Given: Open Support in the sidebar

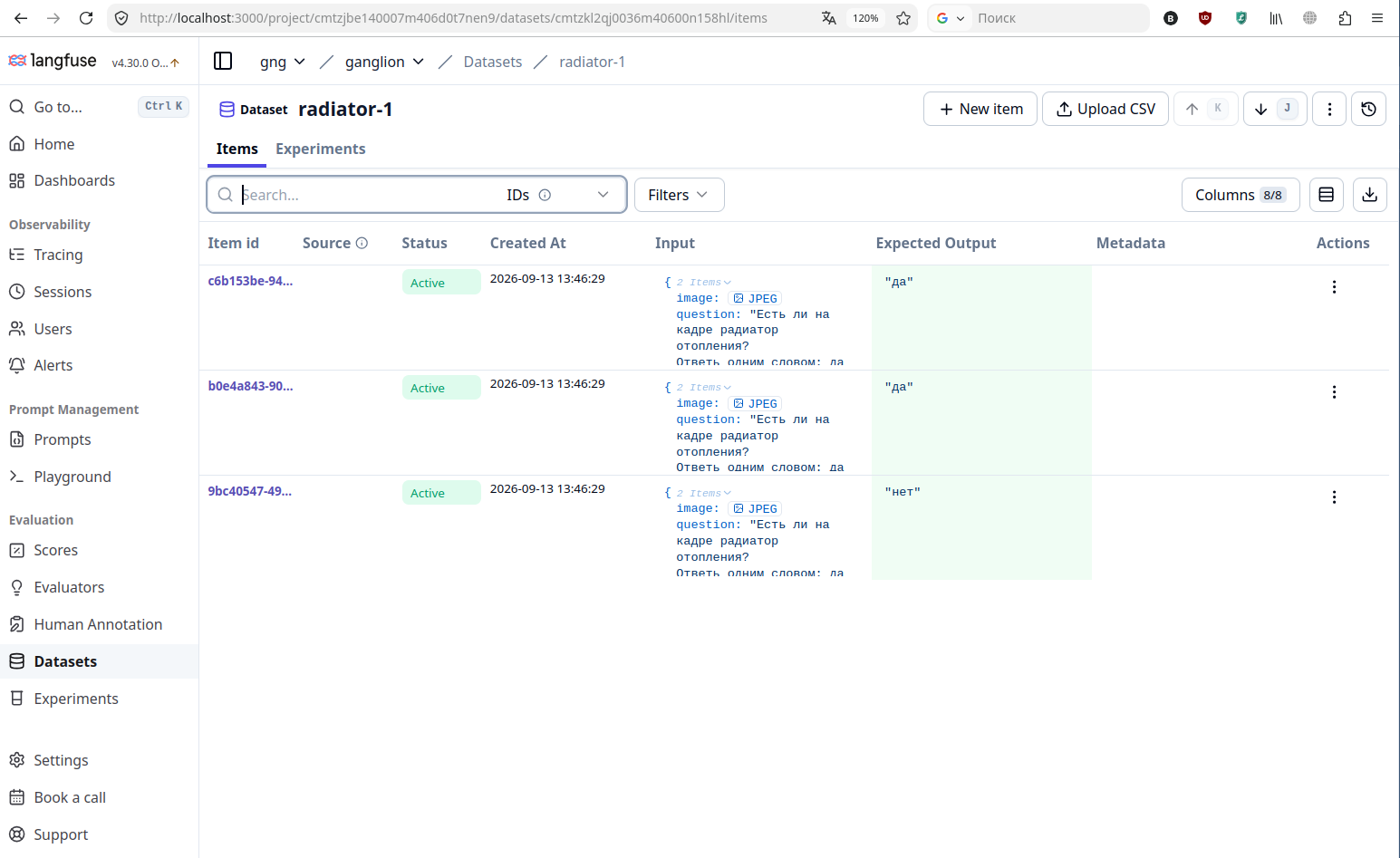Looking at the screenshot, I should tap(99, 834).
